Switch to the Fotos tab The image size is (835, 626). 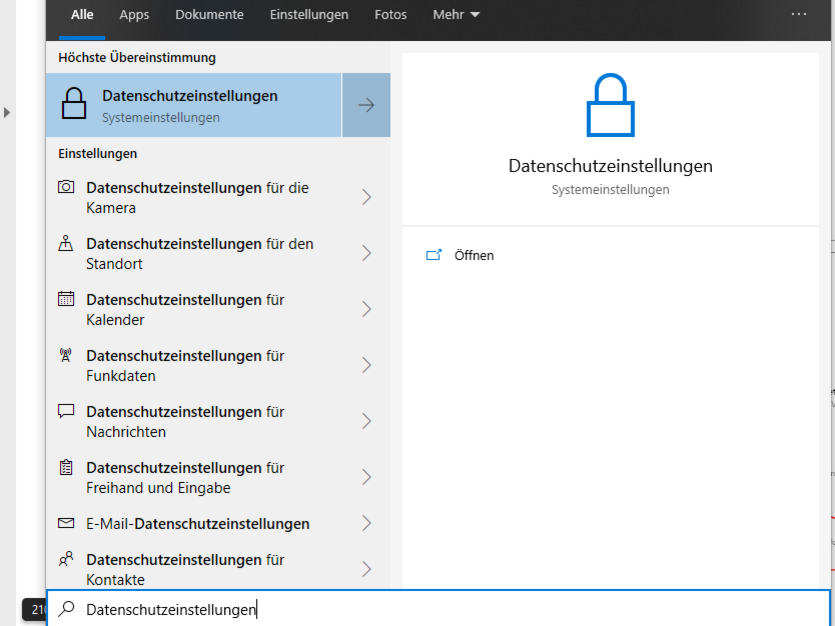390,14
